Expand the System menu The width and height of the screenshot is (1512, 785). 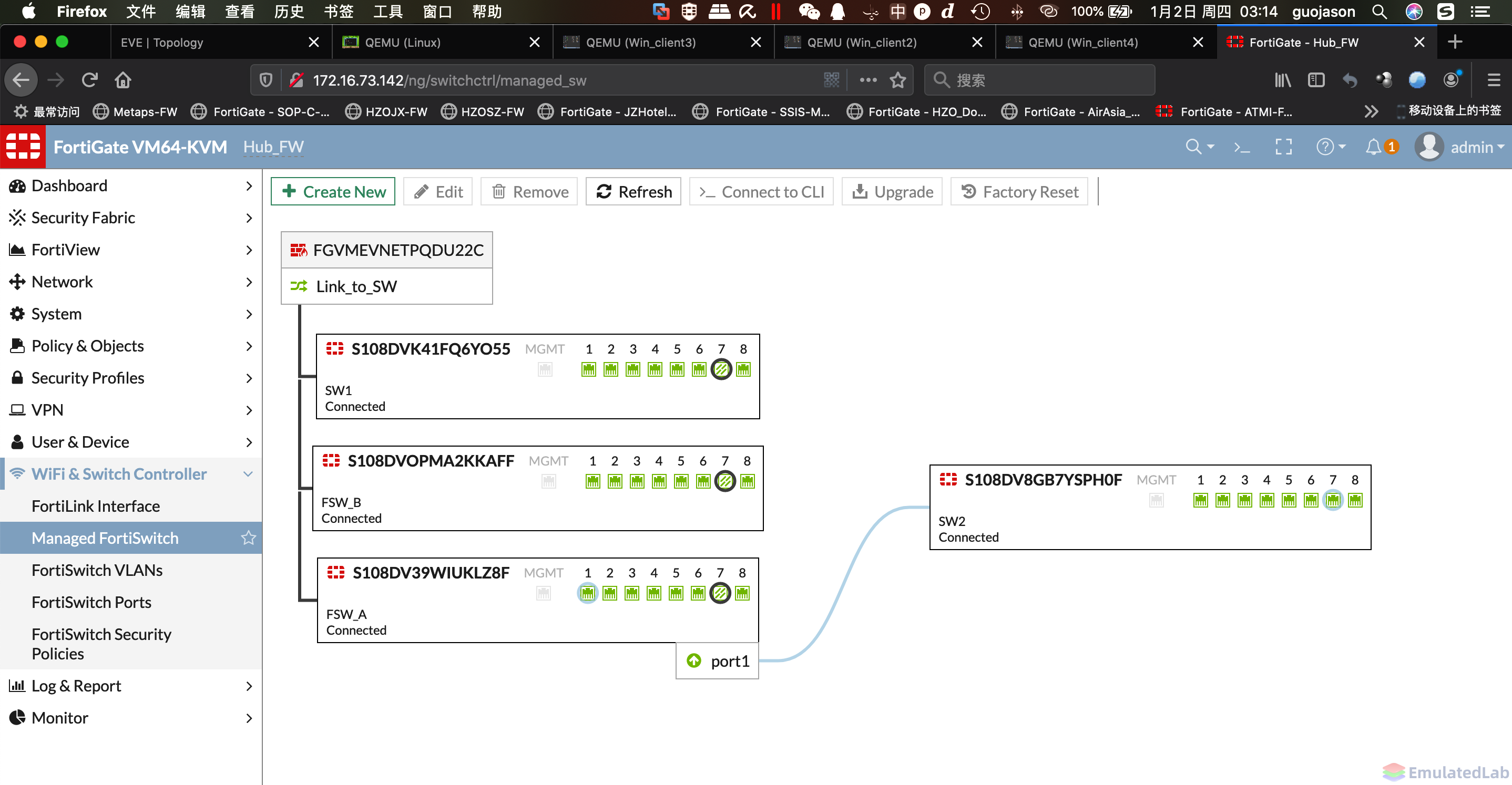tap(131, 314)
